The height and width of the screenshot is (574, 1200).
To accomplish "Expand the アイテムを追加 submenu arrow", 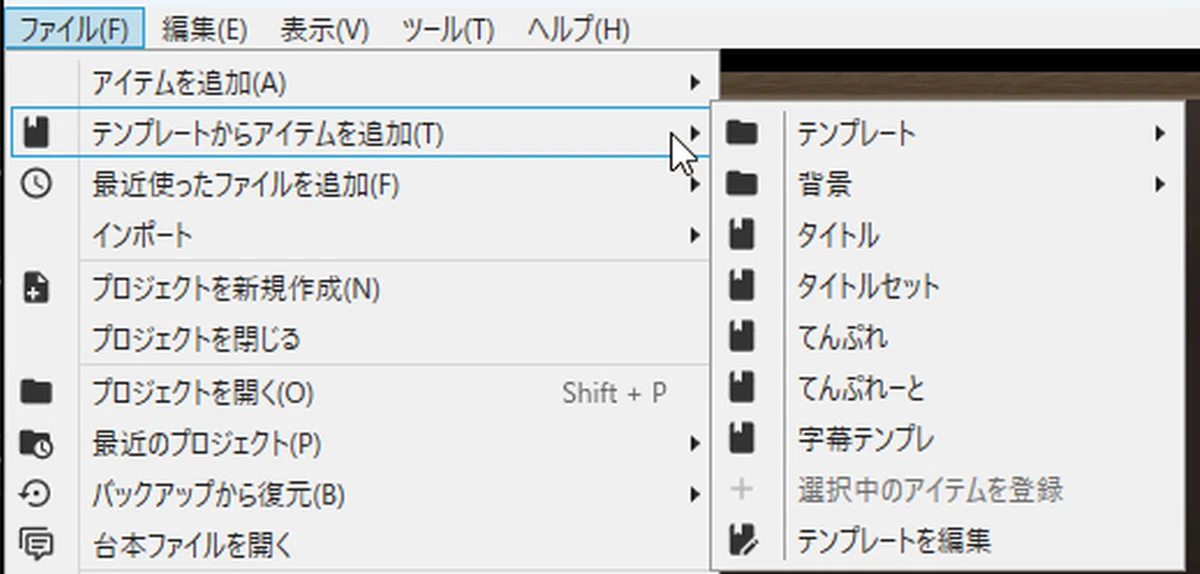I will [x=695, y=81].
